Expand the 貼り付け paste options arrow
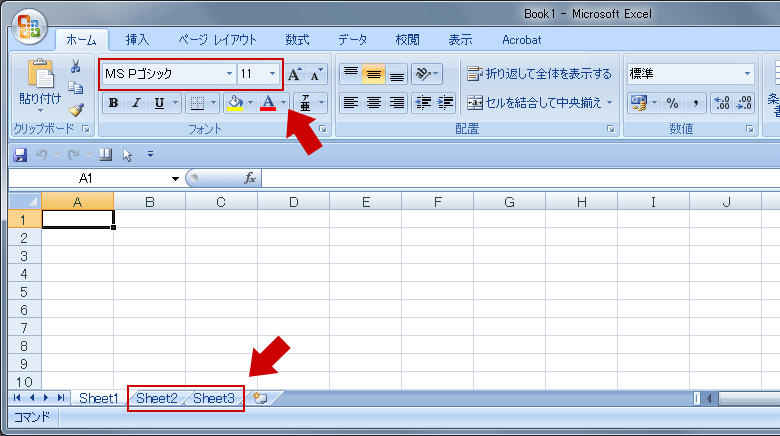This screenshot has width=780, height=436. coord(41,110)
